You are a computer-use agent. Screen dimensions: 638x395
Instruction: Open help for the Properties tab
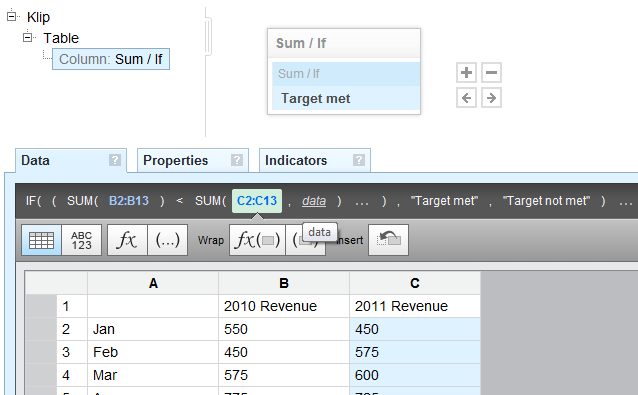pyautogui.click(x=237, y=160)
